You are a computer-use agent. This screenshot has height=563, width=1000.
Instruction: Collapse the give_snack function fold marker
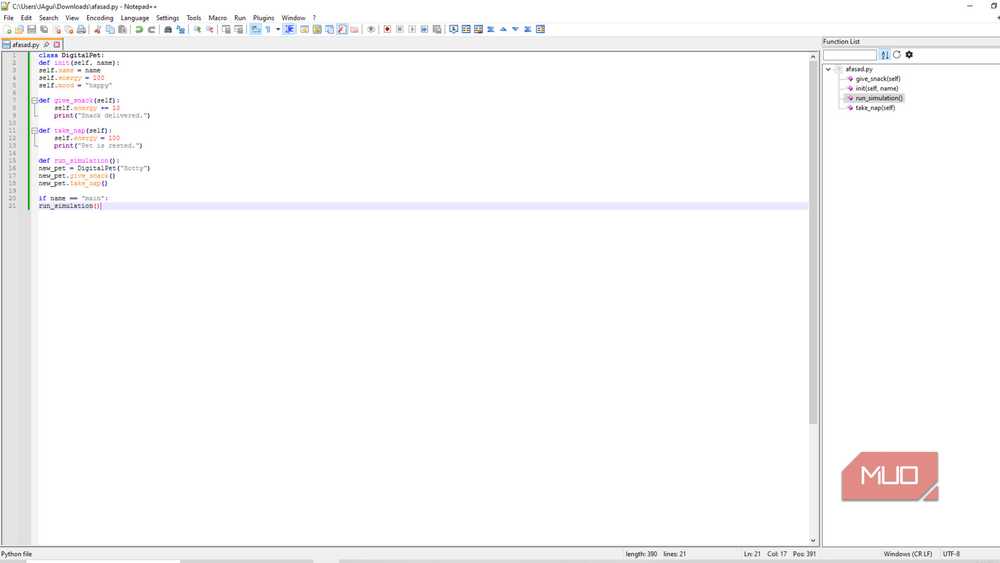point(34,101)
